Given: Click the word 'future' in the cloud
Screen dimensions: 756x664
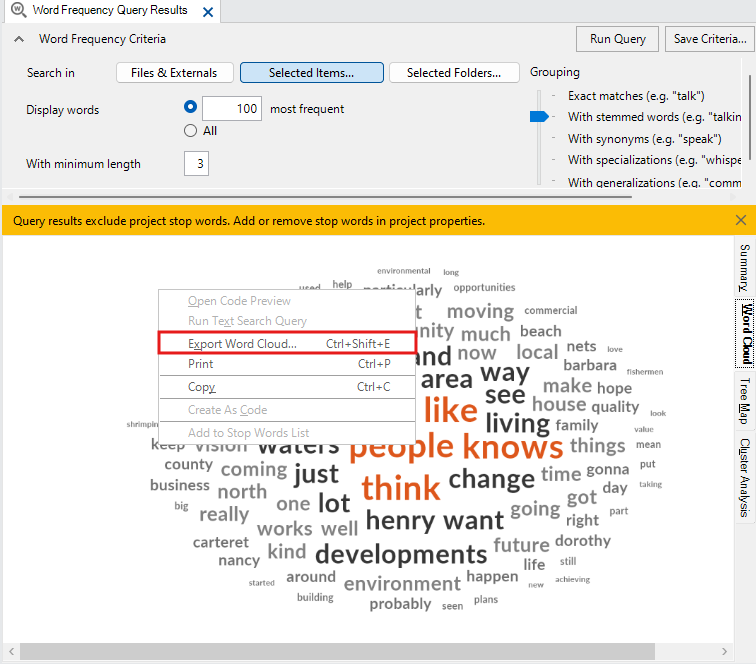Looking at the screenshot, I should pos(521,545).
